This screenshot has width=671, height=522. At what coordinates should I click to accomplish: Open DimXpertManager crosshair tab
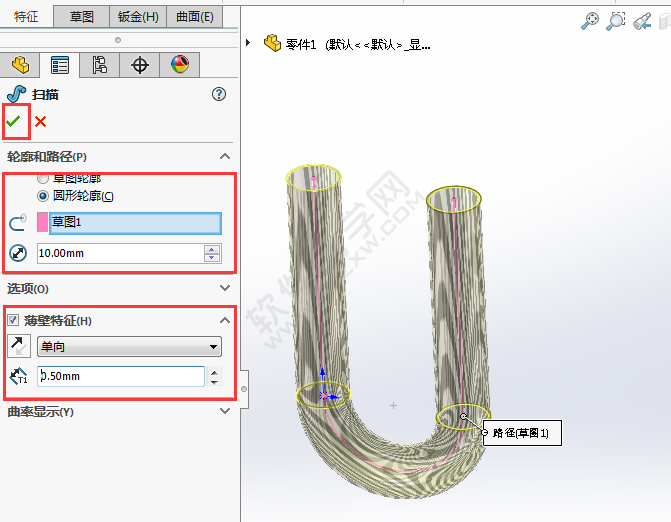(140, 65)
